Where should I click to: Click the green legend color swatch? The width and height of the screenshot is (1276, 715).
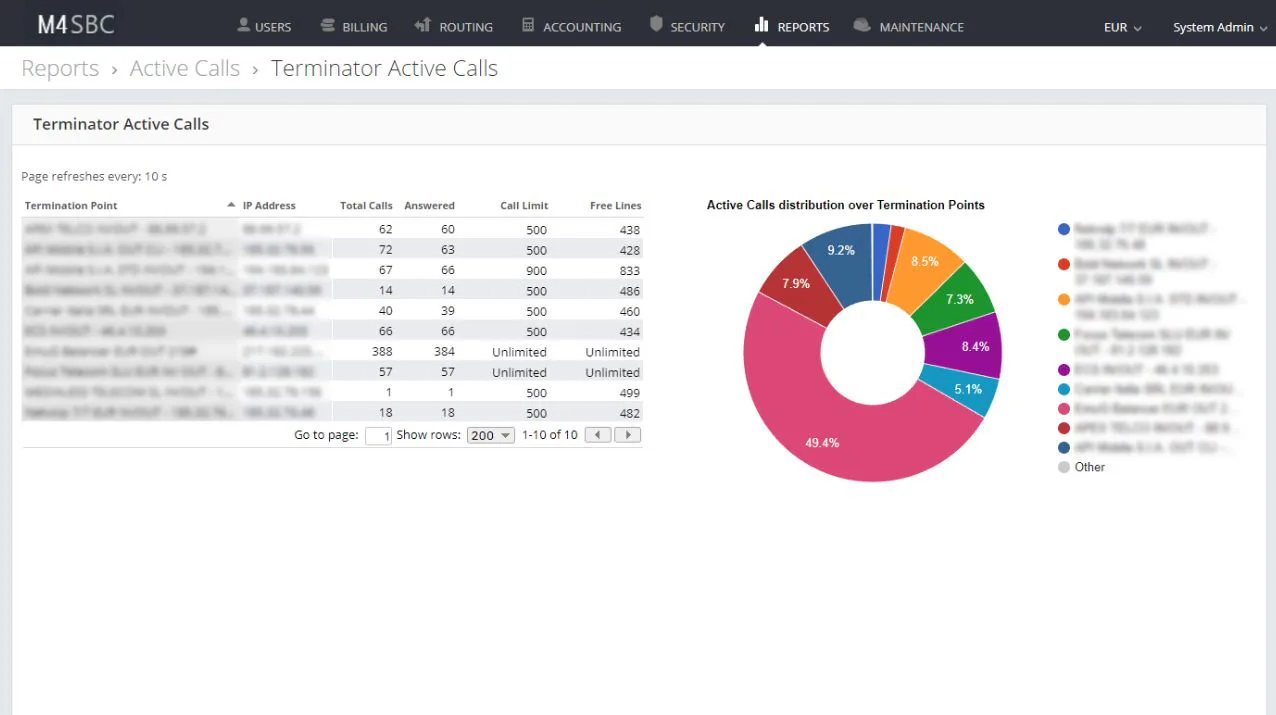(x=1064, y=335)
